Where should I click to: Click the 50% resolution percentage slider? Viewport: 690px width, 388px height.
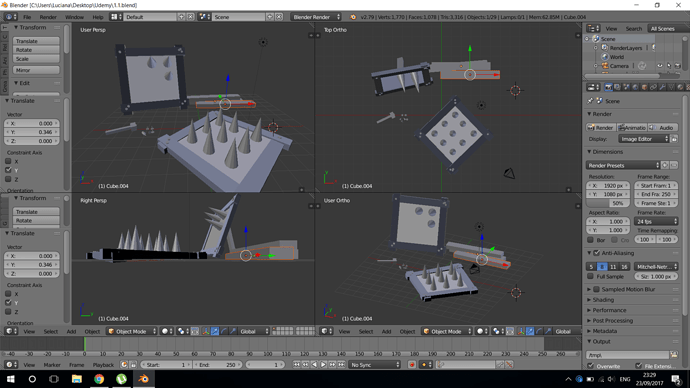pos(609,203)
